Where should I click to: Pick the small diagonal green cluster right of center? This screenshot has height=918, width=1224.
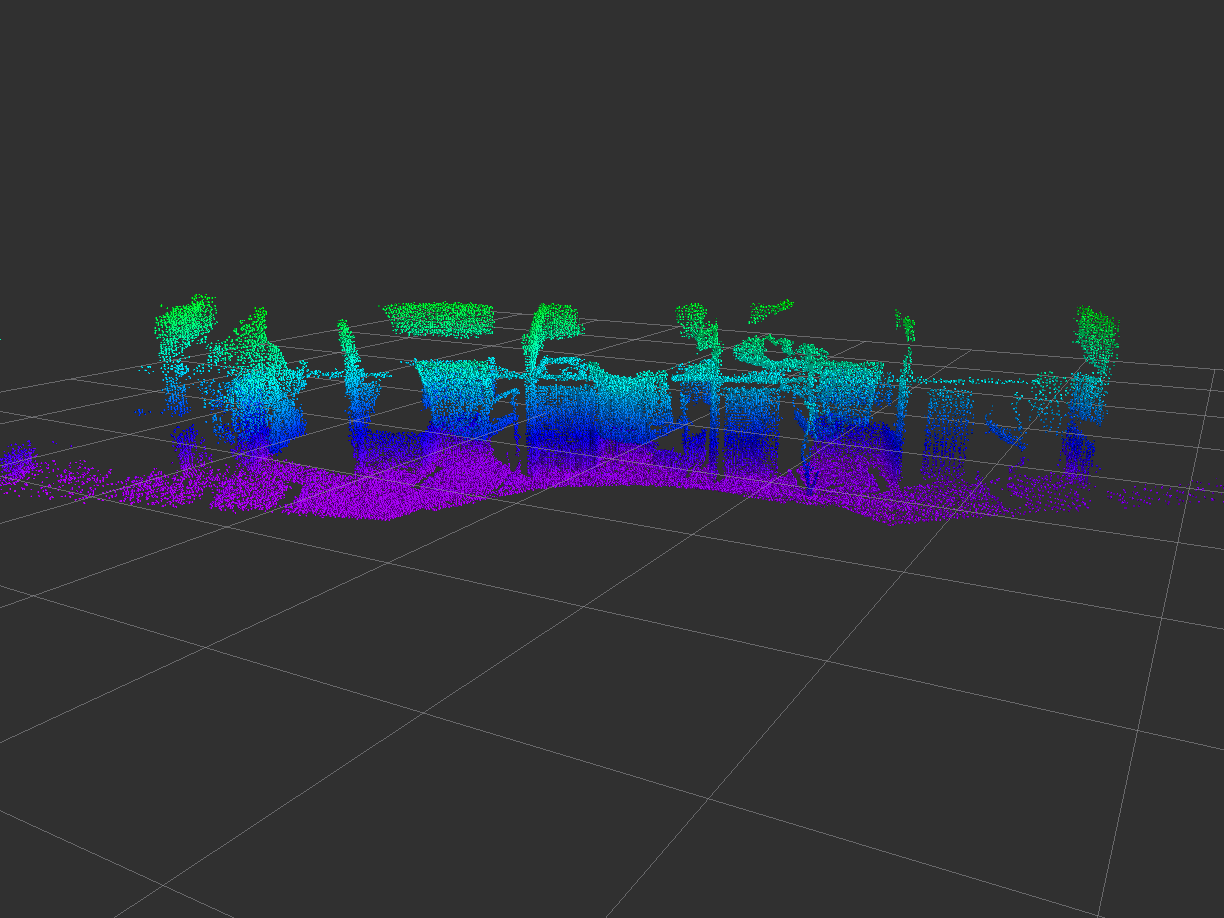pos(770,310)
